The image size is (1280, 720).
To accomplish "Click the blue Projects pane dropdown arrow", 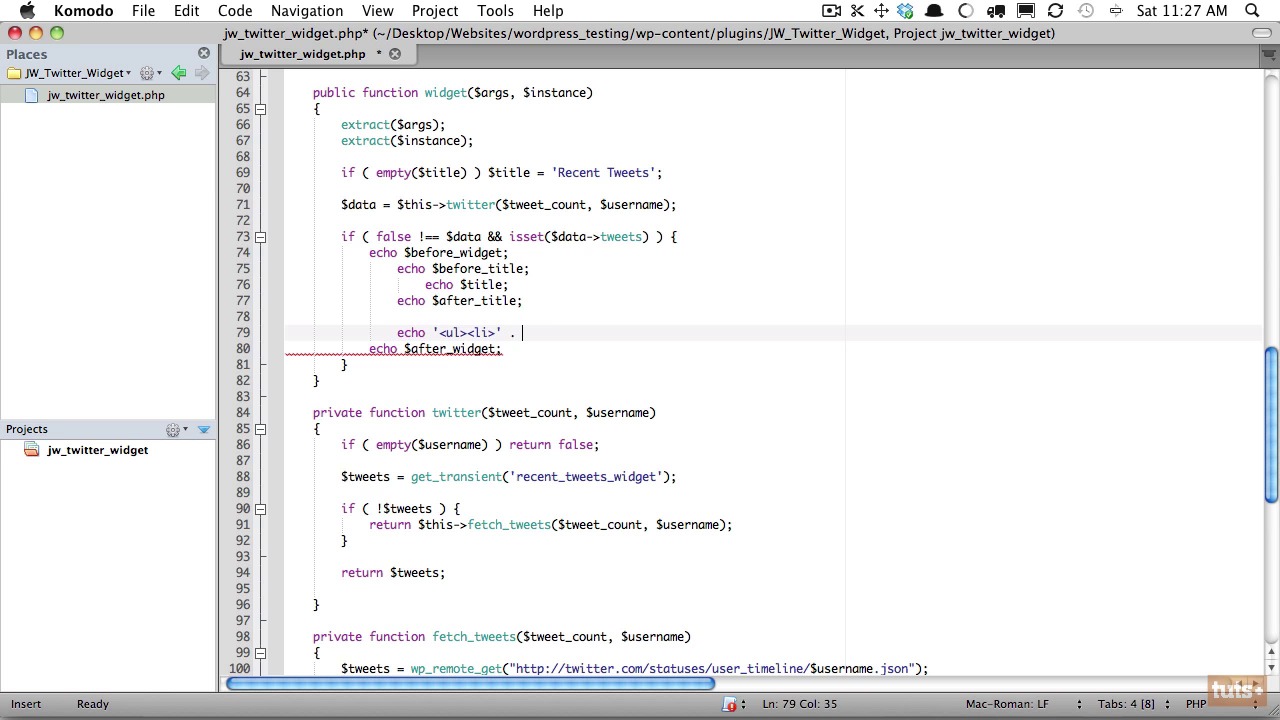I will [x=204, y=430].
